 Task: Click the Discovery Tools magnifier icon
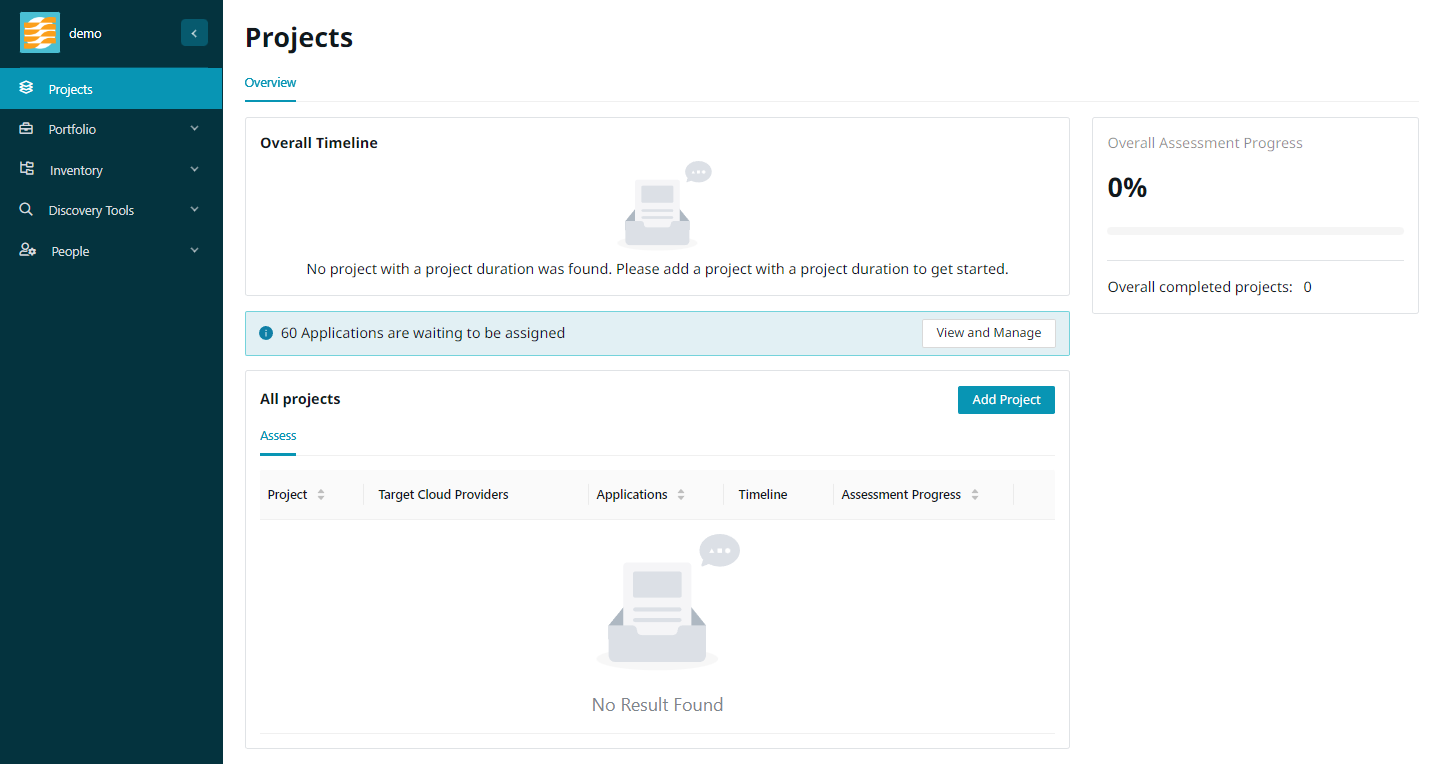coord(27,210)
